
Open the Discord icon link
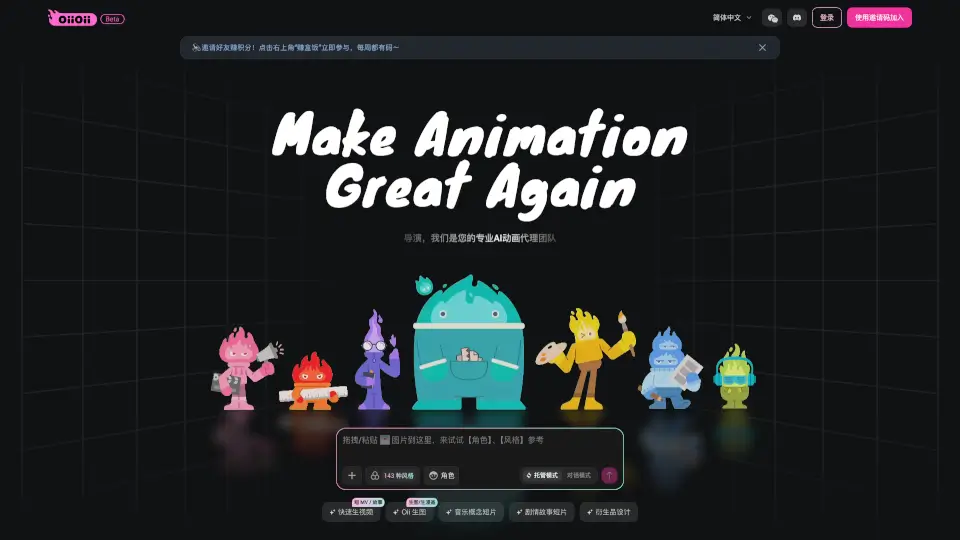(x=797, y=18)
